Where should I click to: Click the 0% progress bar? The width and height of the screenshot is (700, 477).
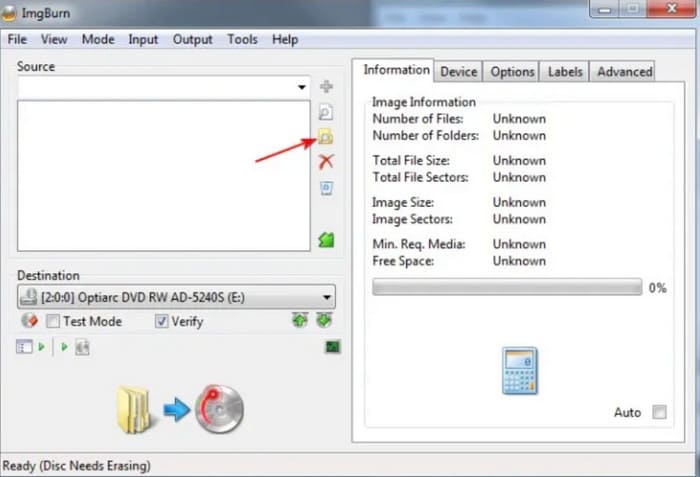tap(507, 287)
